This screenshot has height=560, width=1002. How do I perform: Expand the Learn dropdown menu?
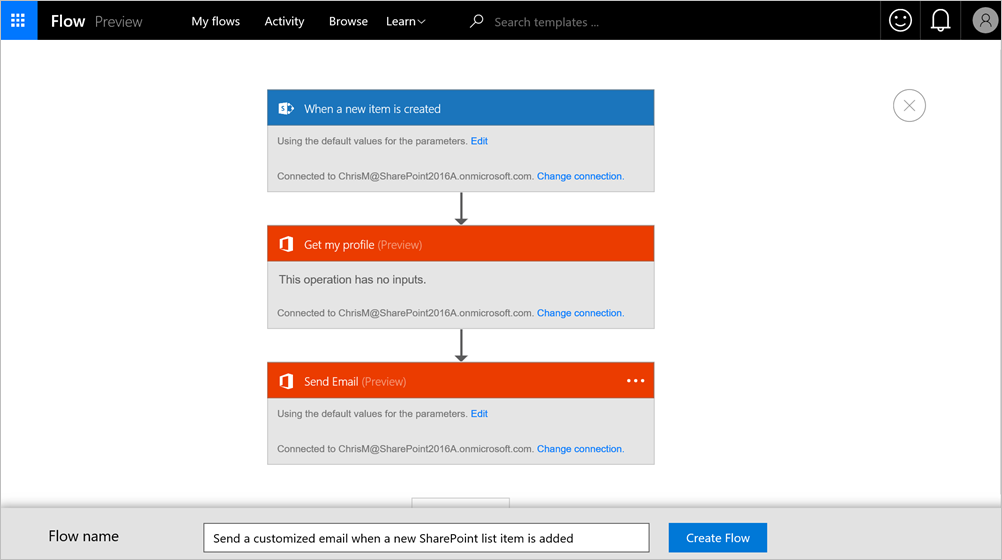pyautogui.click(x=405, y=21)
